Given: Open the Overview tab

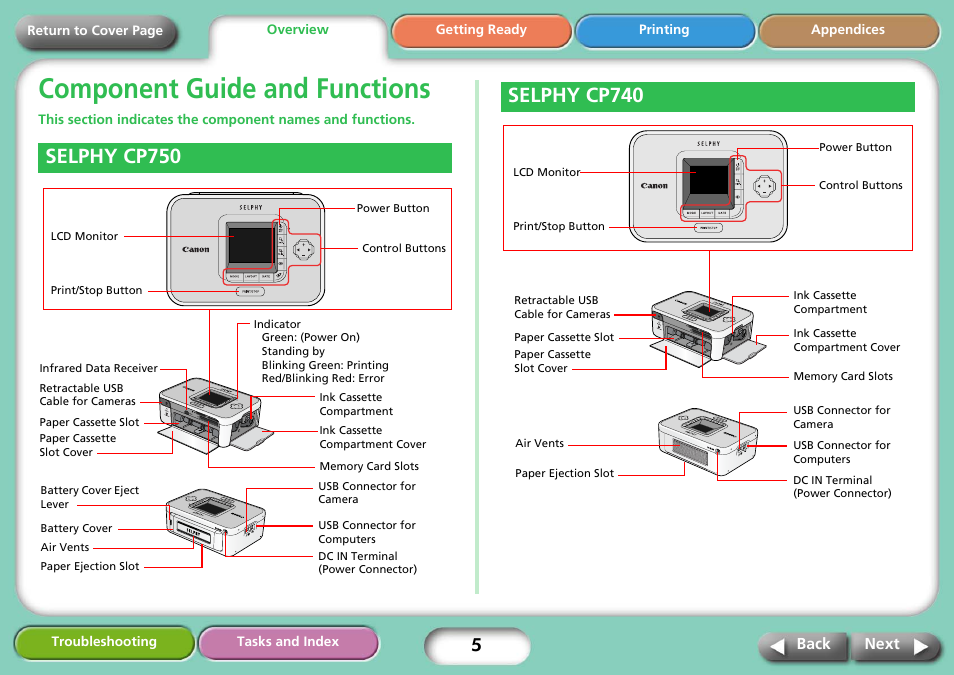Looking at the screenshot, I should pyautogui.click(x=298, y=30).
